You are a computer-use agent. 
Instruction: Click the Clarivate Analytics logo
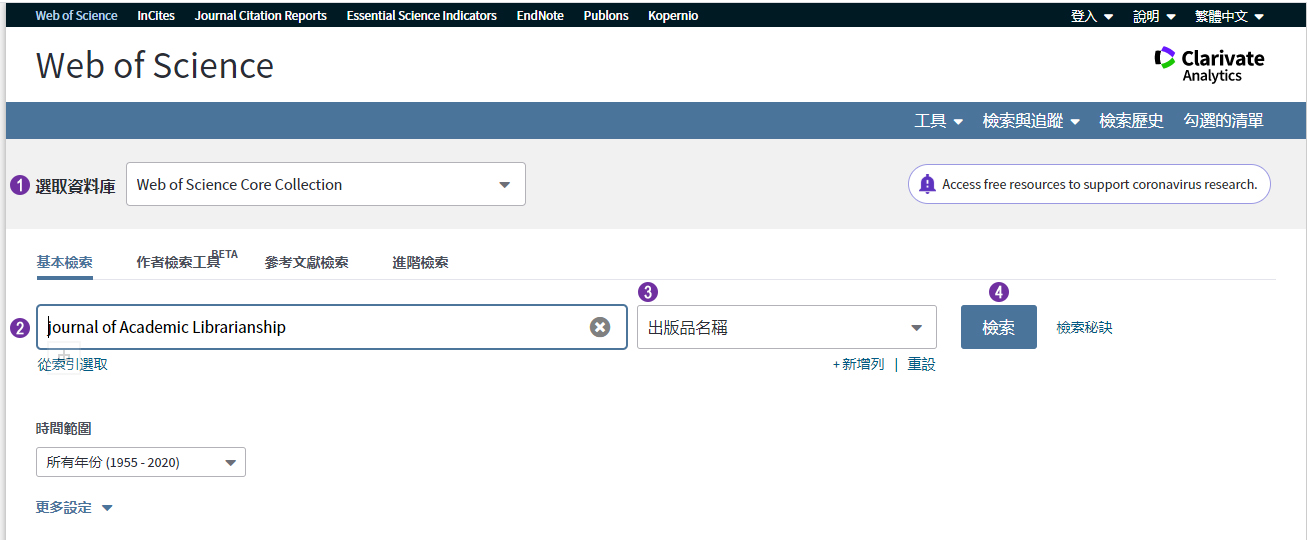click(x=1208, y=64)
